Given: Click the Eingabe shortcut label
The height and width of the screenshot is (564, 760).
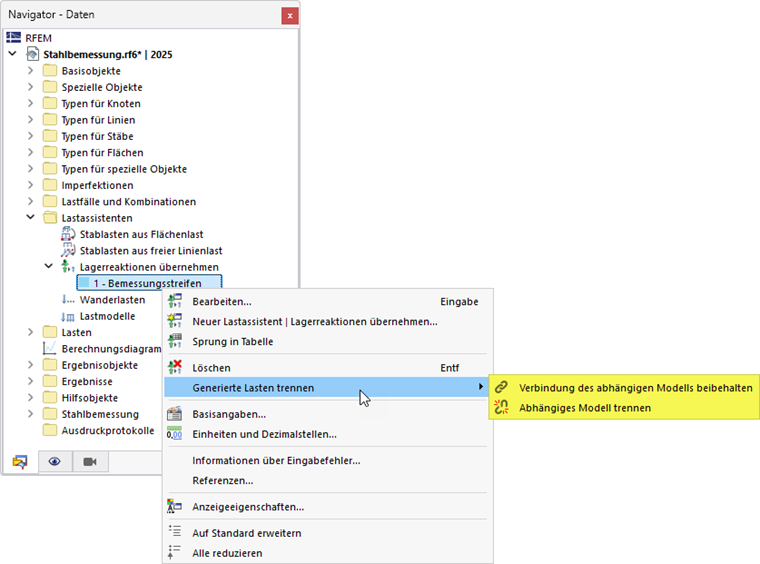Looking at the screenshot, I should coord(459,301).
